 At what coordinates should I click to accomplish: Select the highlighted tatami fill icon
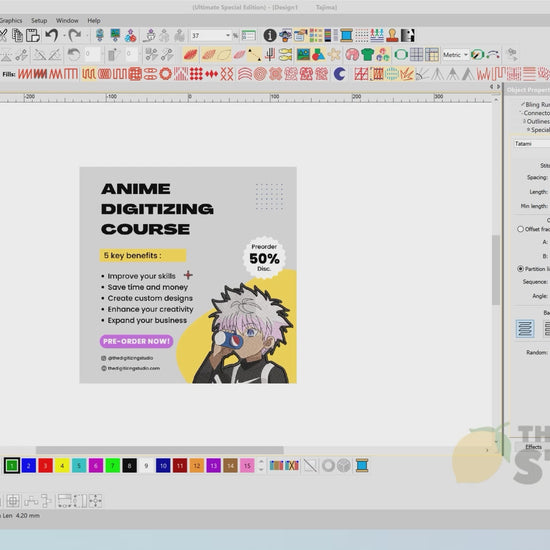pos(89,74)
